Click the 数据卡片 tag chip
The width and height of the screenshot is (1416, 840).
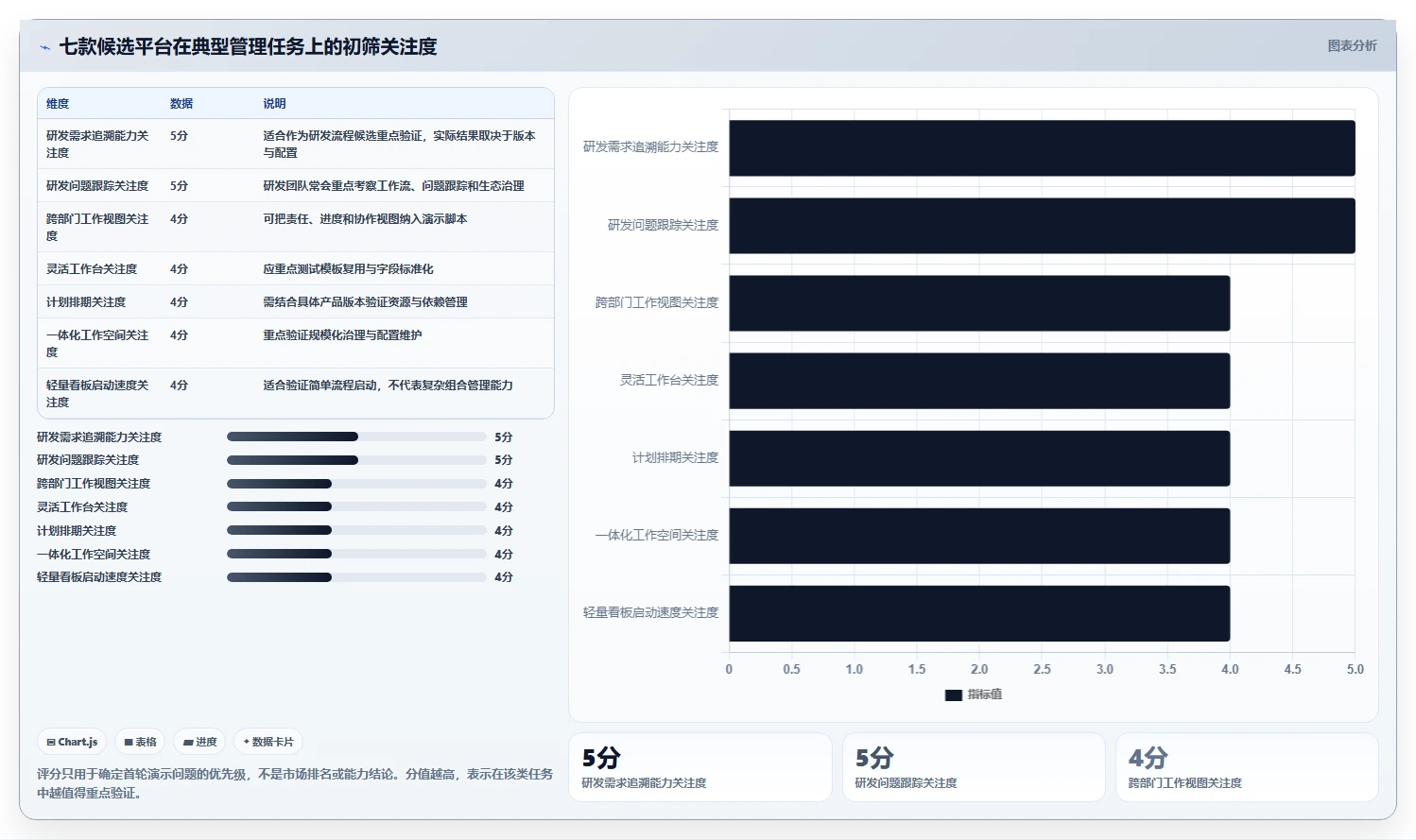268,742
